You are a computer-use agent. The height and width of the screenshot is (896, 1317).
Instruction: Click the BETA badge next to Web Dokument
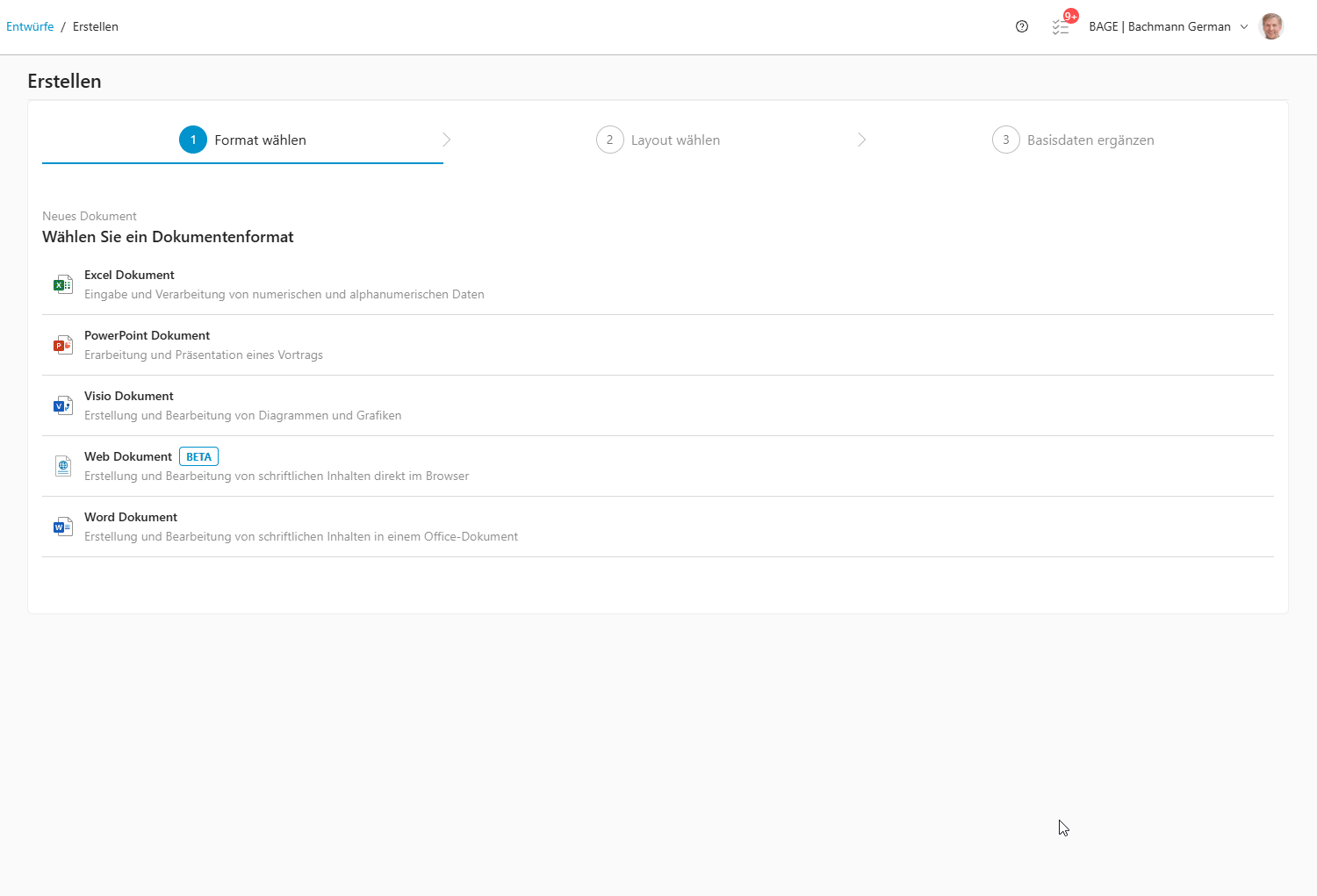point(198,456)
